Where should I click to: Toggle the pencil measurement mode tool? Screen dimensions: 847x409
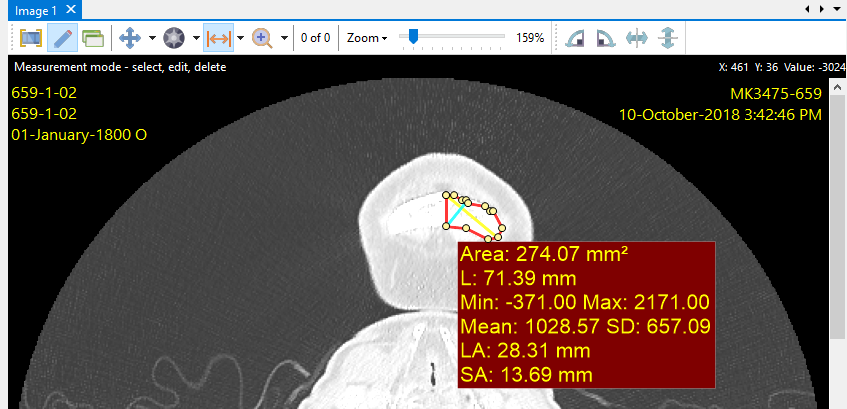pos(62,38)
